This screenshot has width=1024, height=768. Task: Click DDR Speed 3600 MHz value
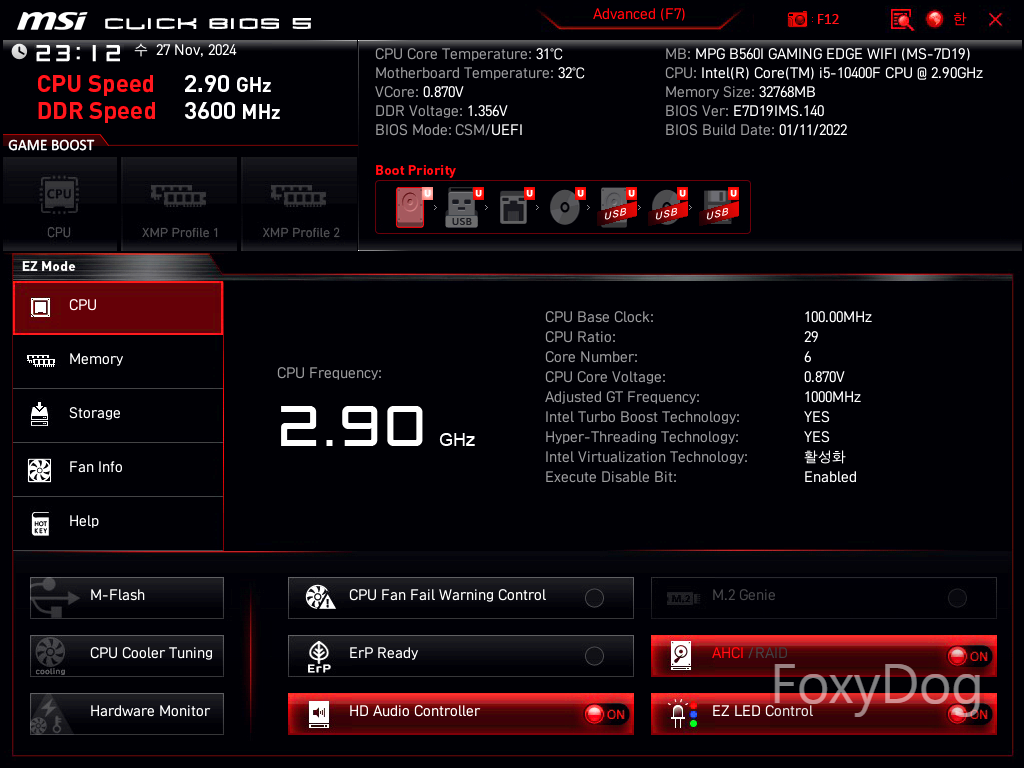click(x=232, y=111)
